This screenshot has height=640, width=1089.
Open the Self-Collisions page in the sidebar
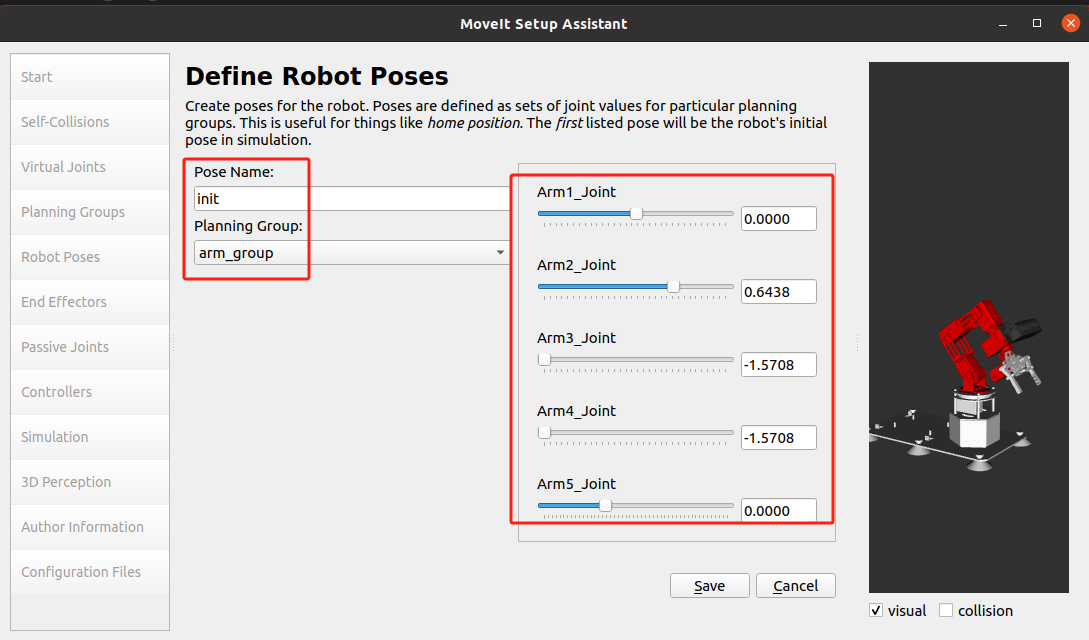point(90,121)
